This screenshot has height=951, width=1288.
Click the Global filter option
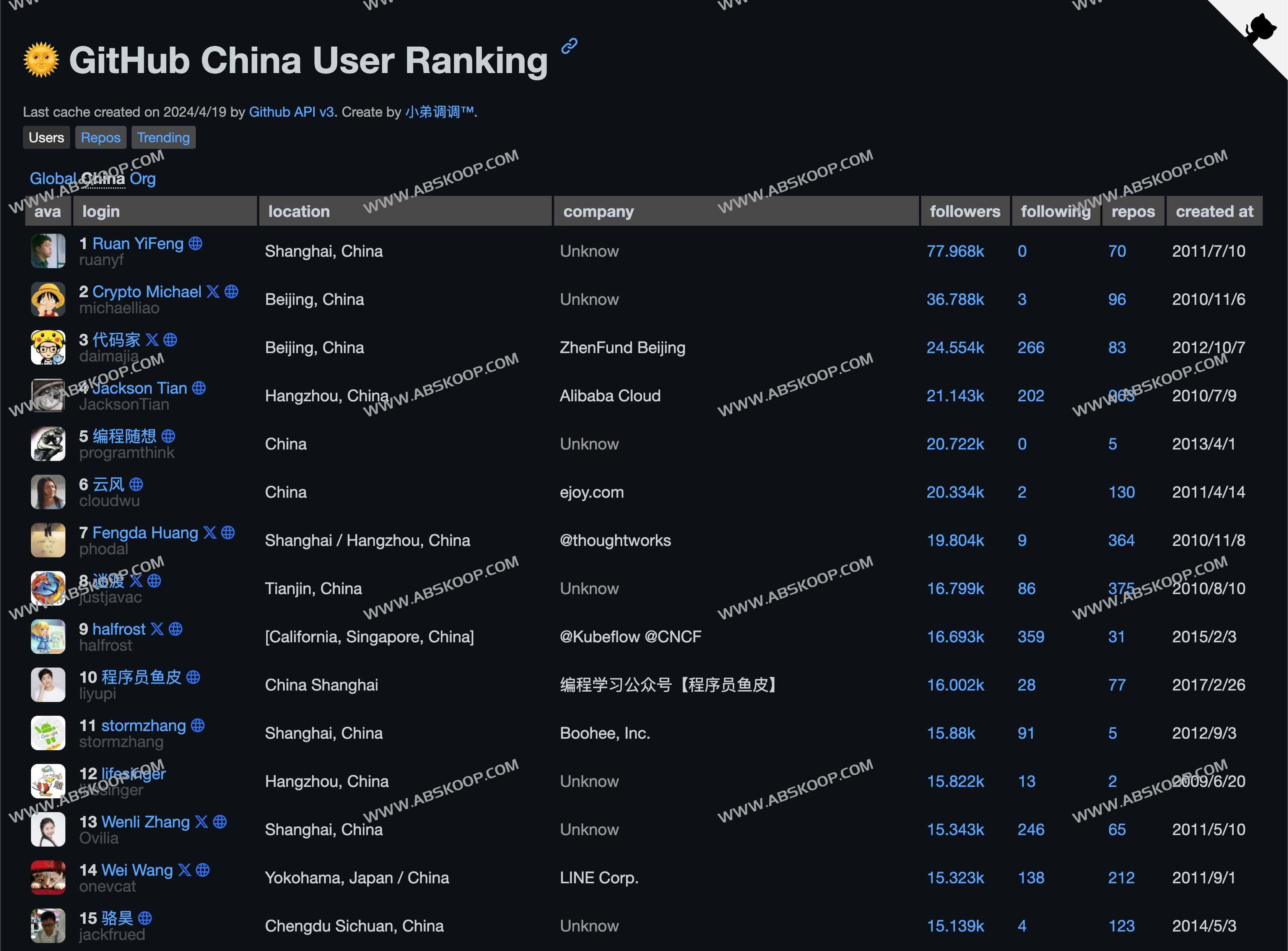click(53, 178)
